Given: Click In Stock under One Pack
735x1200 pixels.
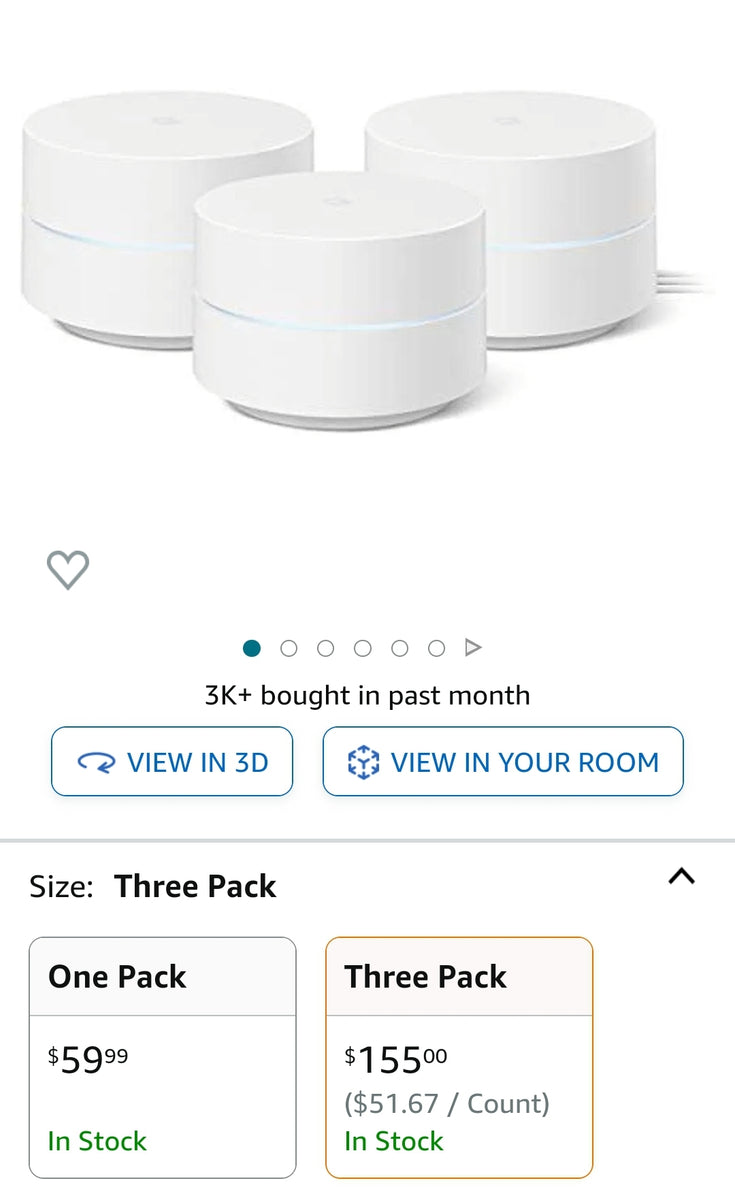Looking at the screenshot, I should [96, 1141].
